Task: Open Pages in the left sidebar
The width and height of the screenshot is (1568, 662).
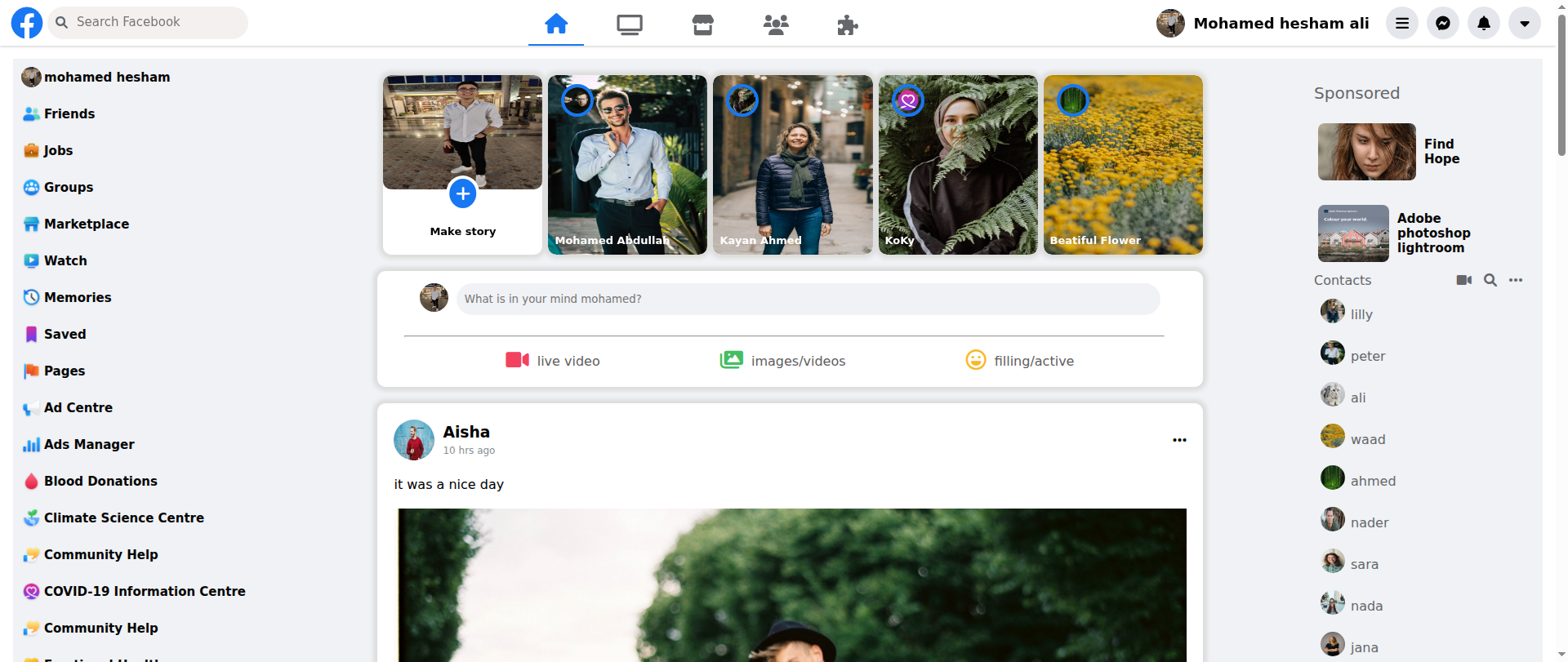Action: click(x=54, y=371)
